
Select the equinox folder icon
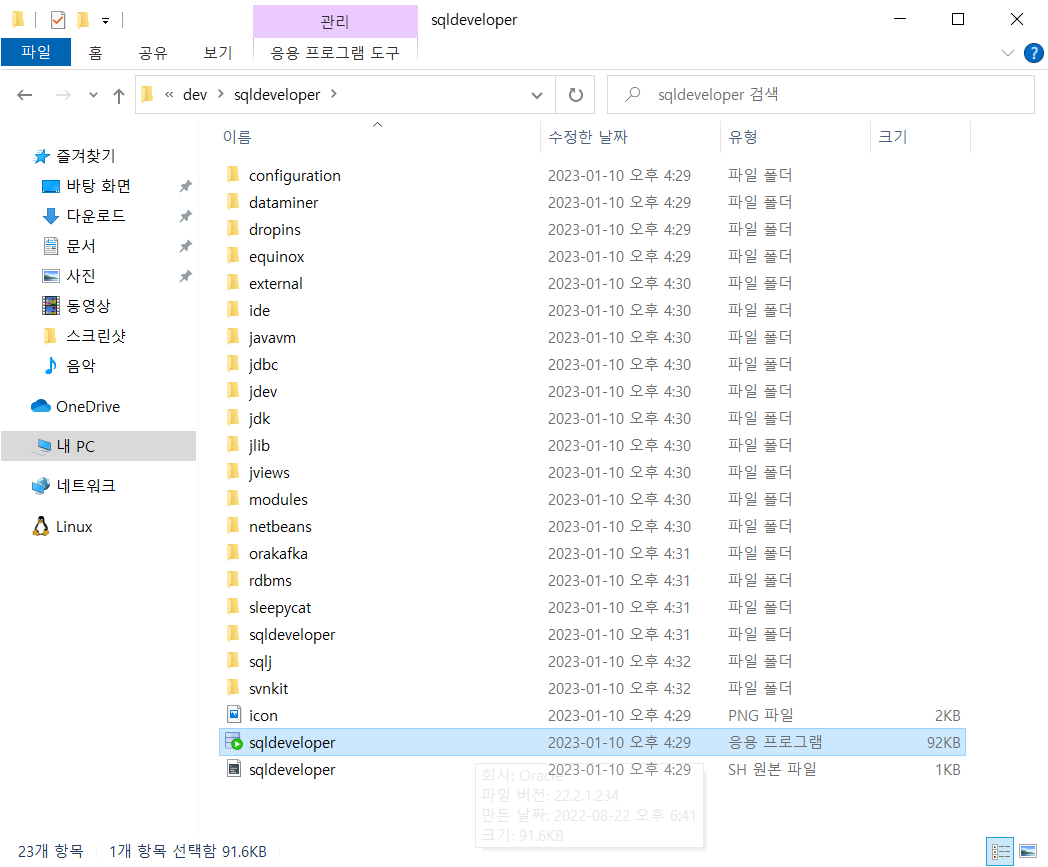coord(233,255)
